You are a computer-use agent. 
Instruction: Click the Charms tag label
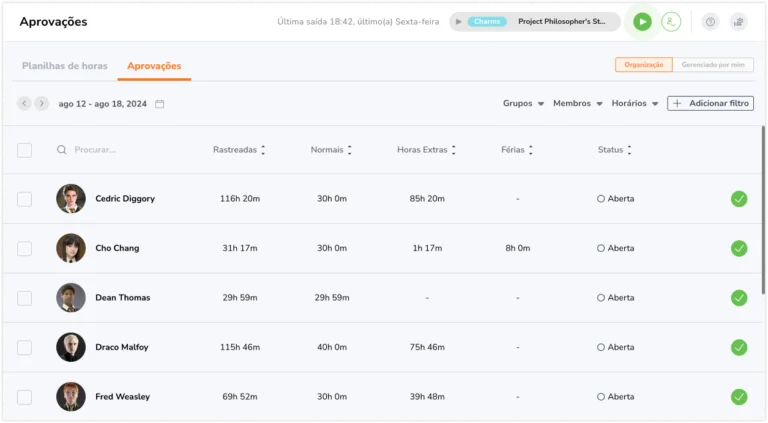coord(487,22)
